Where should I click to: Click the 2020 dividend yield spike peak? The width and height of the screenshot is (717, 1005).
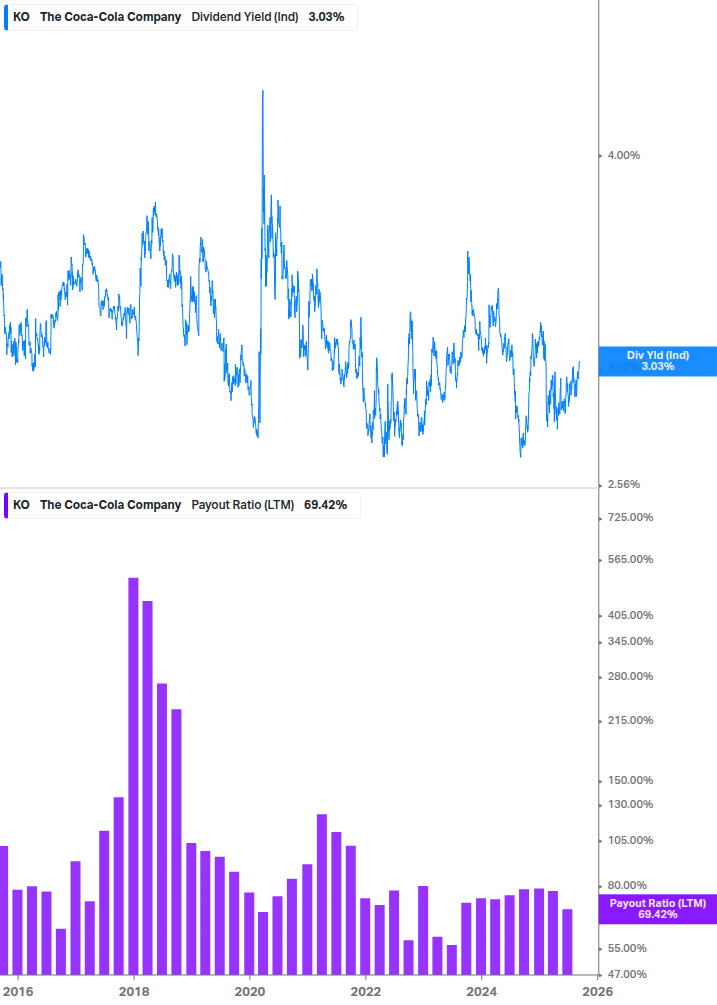[263, 92]
